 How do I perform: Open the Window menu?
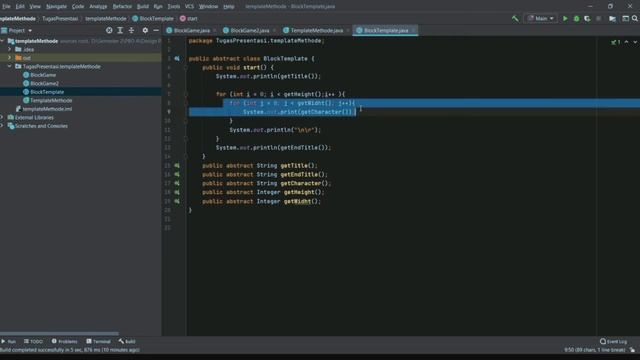point(208,7)
